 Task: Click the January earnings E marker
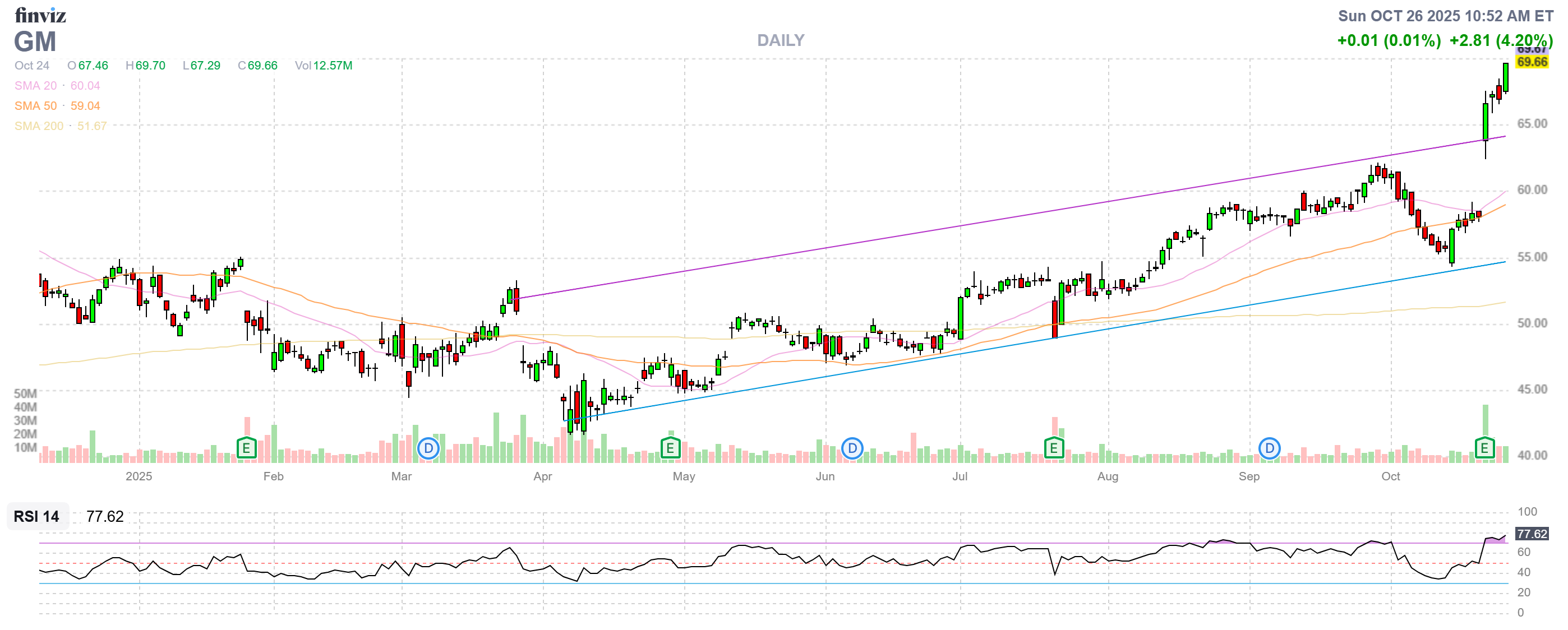click(x=246, y=449)
